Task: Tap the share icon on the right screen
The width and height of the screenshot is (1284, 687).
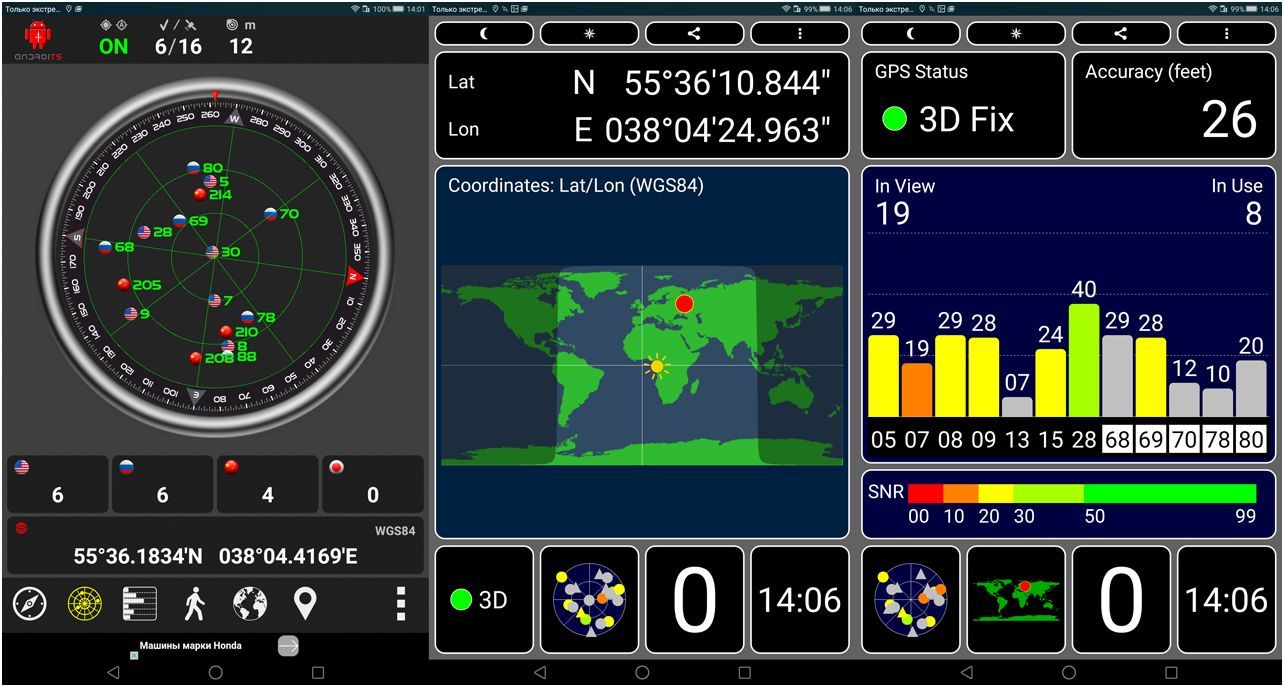Action: pyautogui.click(x=1121, y=33)
